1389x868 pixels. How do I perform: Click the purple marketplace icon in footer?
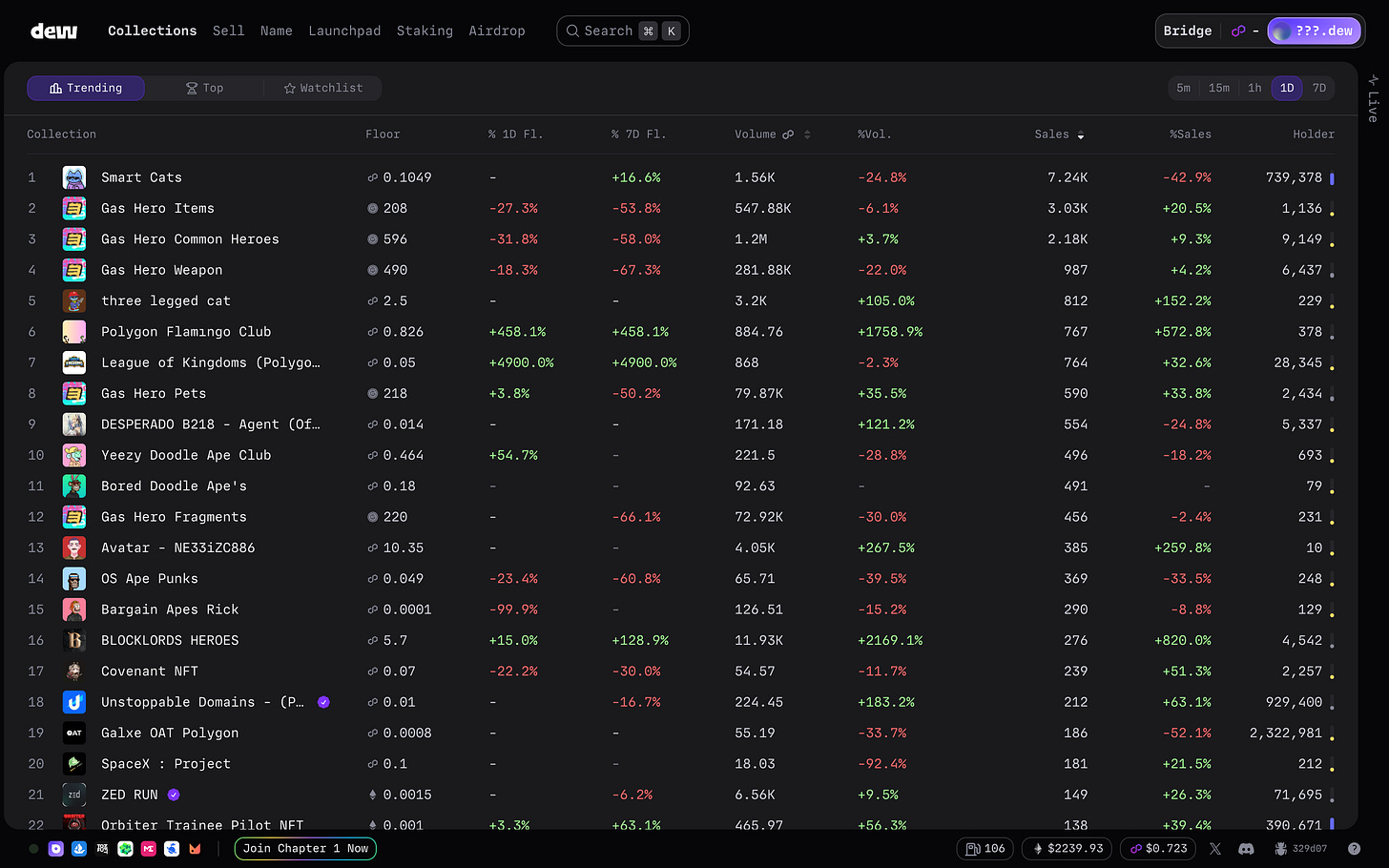[55, 849]
